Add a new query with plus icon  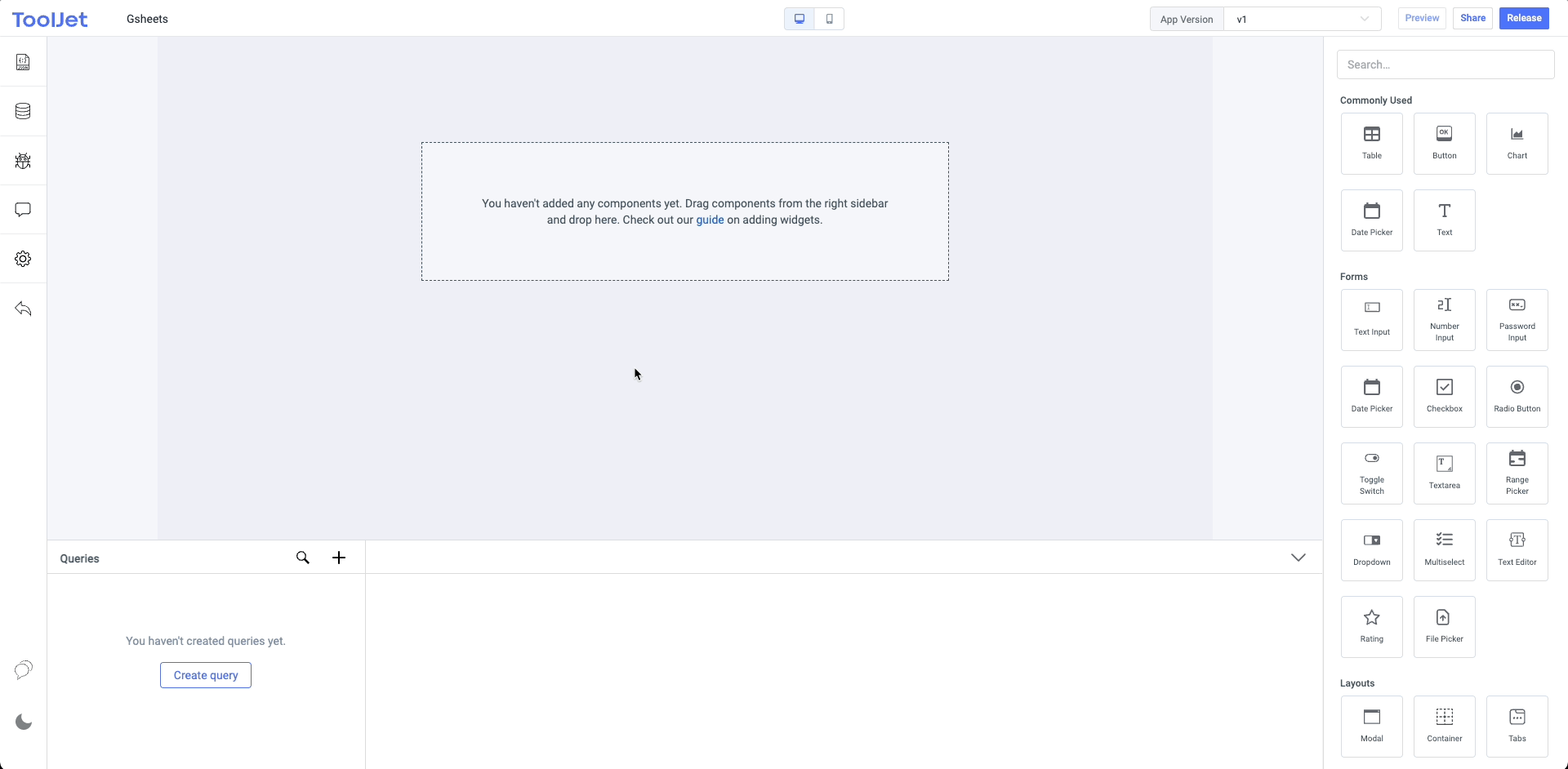coord(339,558)
